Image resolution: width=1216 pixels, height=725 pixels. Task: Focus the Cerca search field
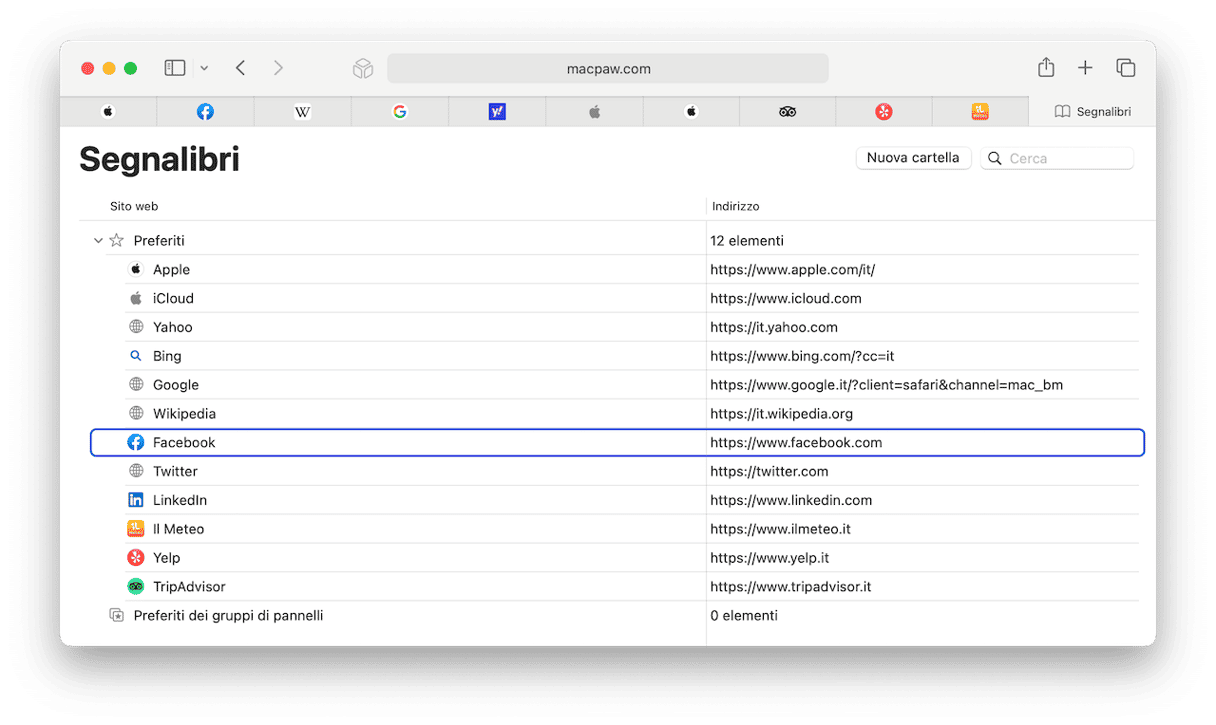[x=1057, y=158]
